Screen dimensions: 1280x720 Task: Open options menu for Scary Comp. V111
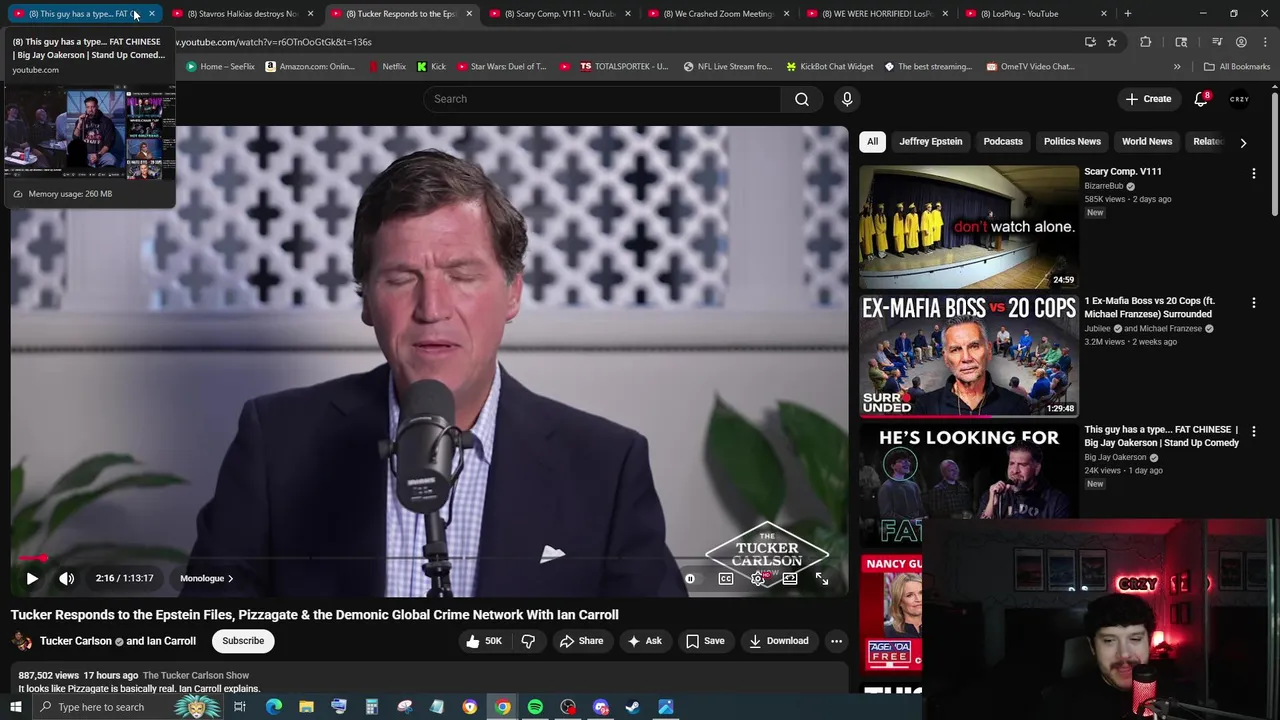point(1254,173)
